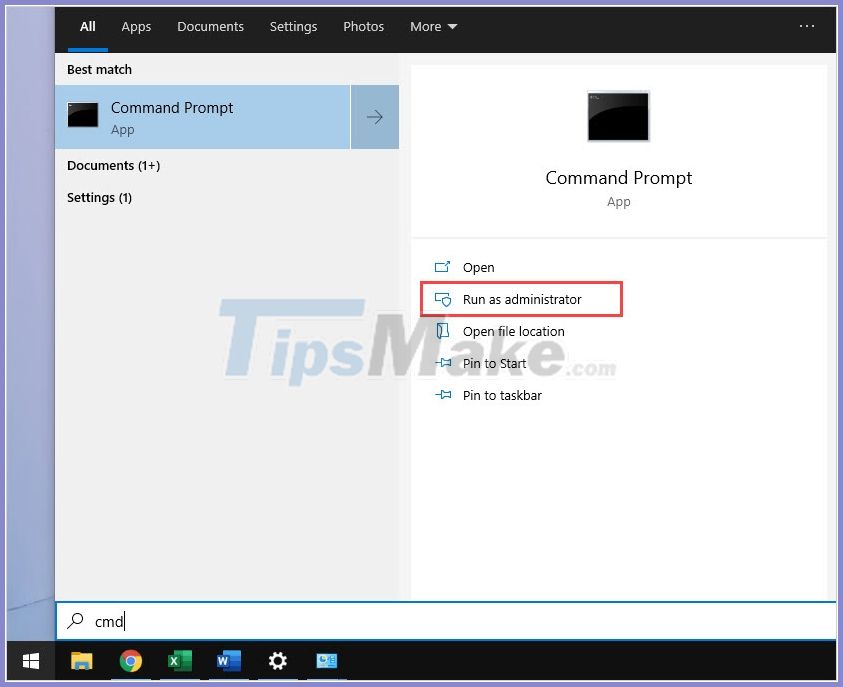843x687 pixels.
Task: Click the Command Prompt app icon in Best match
Action: coord(82,114)
